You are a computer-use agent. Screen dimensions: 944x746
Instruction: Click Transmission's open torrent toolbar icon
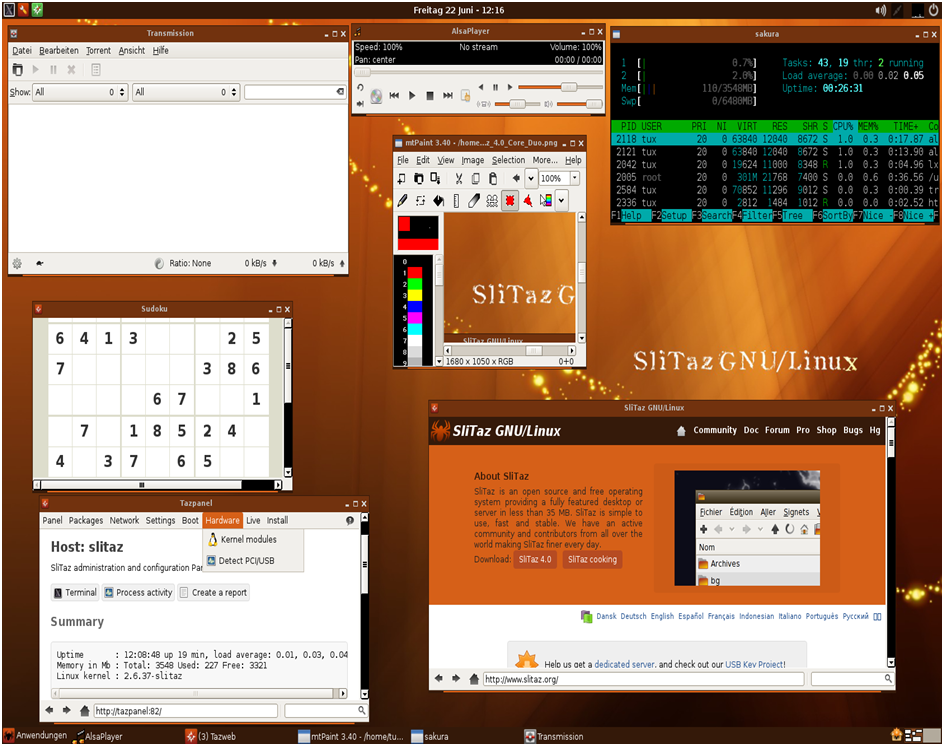(17, 70)
